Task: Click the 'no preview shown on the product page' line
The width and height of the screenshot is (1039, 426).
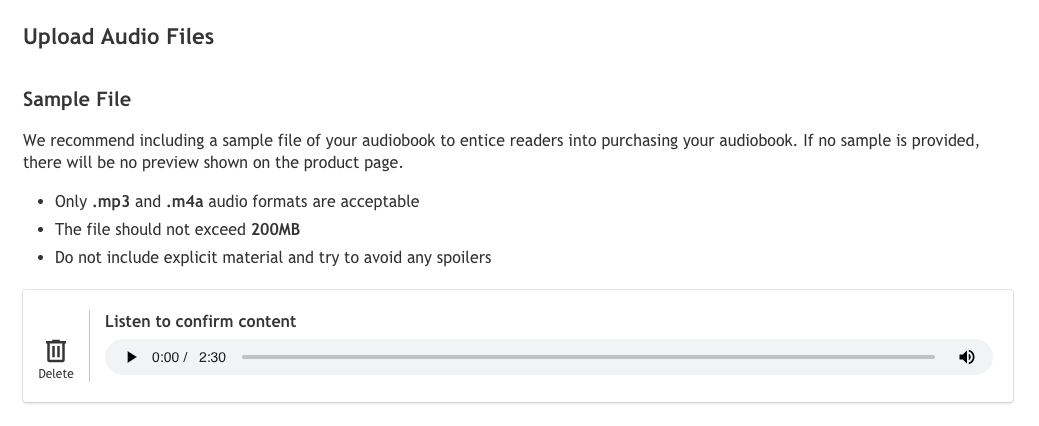Action: coord(215,162)
